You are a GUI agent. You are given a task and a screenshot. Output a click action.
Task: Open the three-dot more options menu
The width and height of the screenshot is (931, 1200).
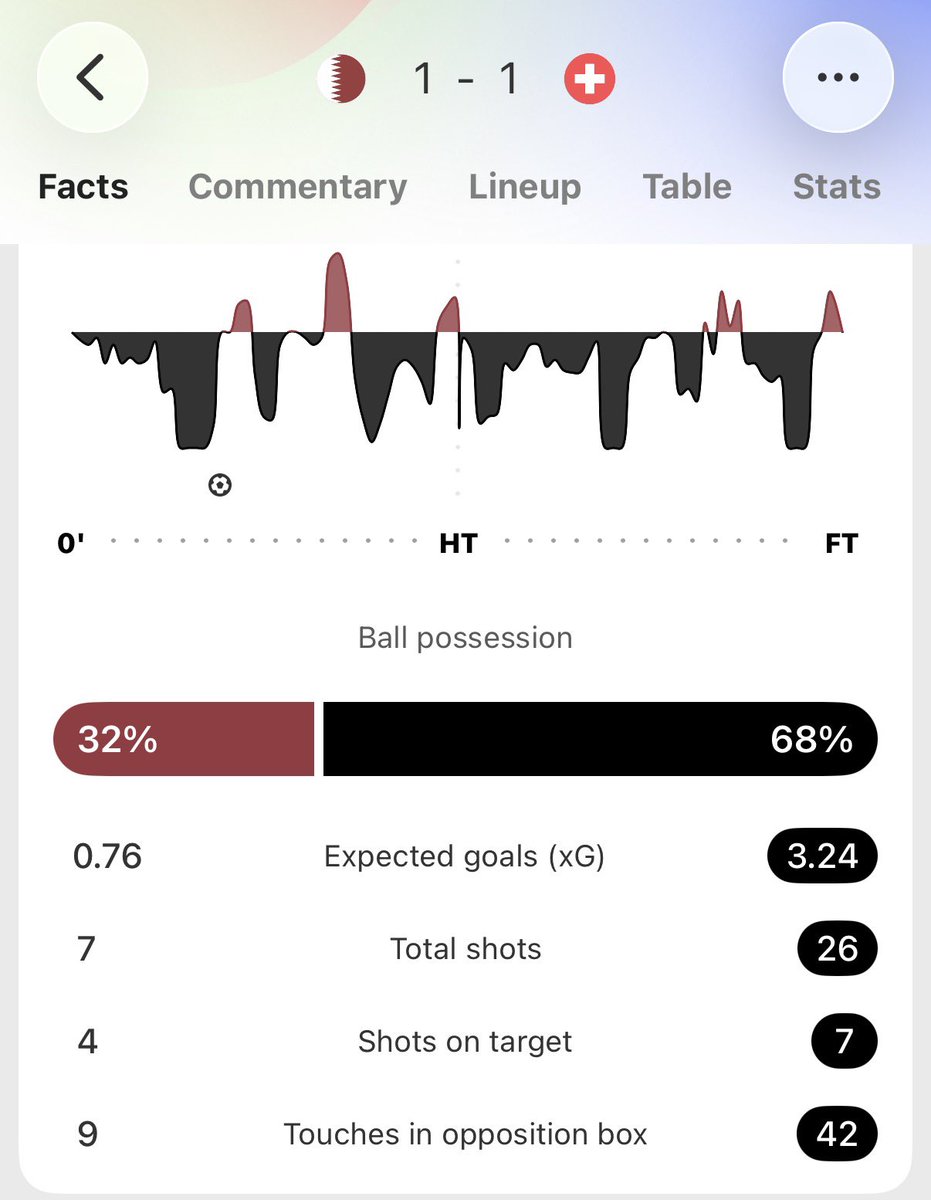[838, 78]
